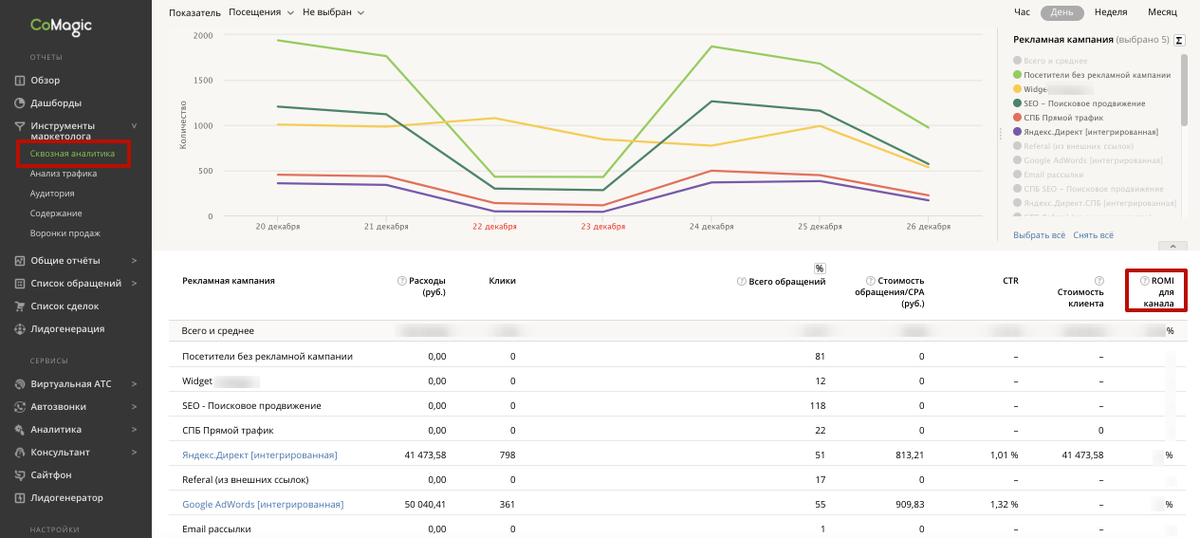1200x538 pixels.
Task: Click the Общие отчёты sidebar icon
Action: (20, 261)
